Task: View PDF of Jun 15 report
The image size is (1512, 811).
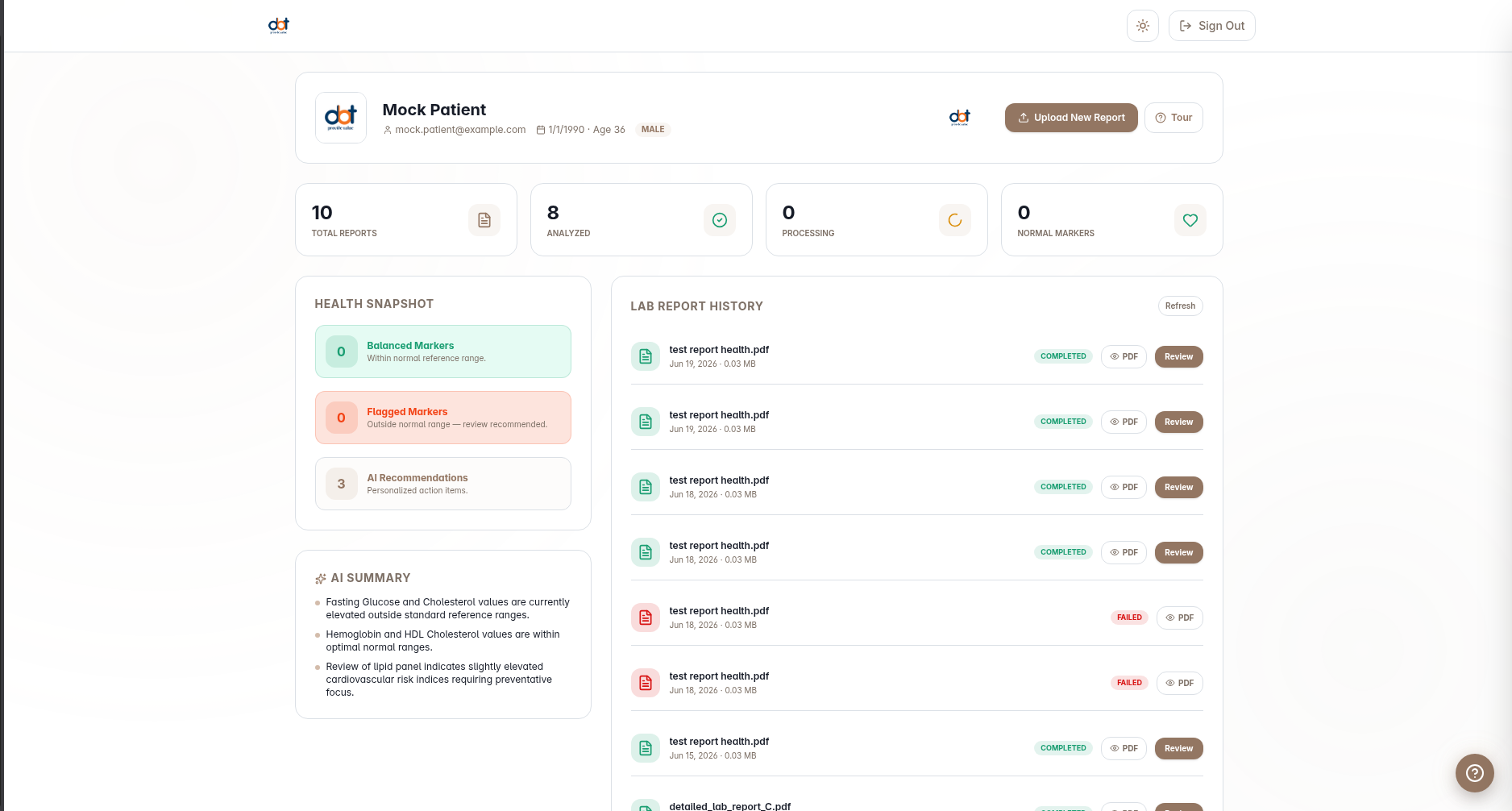Action: pos(1124,748)
